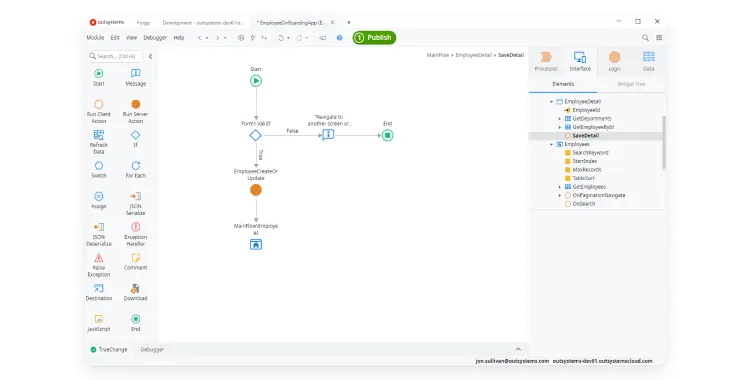Choose the Exception Handler tool
Image resolution: width=750 pixels, height=380 pixels.
(135, 234)
